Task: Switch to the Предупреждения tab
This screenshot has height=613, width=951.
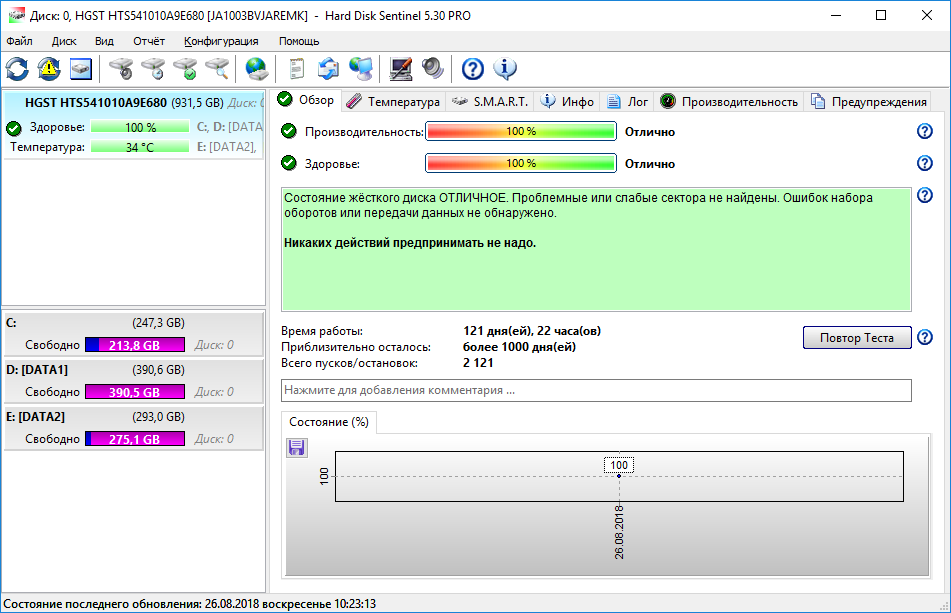Action: (869, 102)
